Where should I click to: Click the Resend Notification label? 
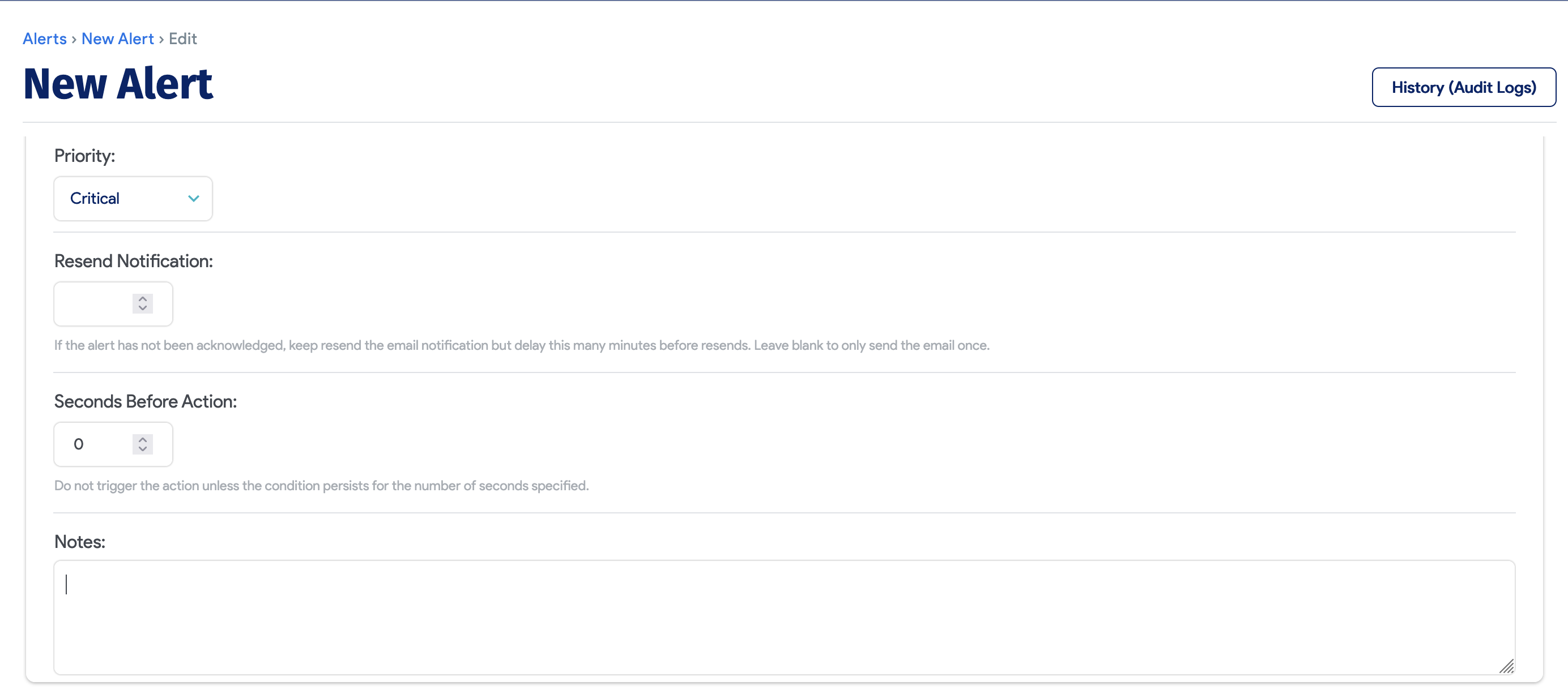tap(133, 261)
